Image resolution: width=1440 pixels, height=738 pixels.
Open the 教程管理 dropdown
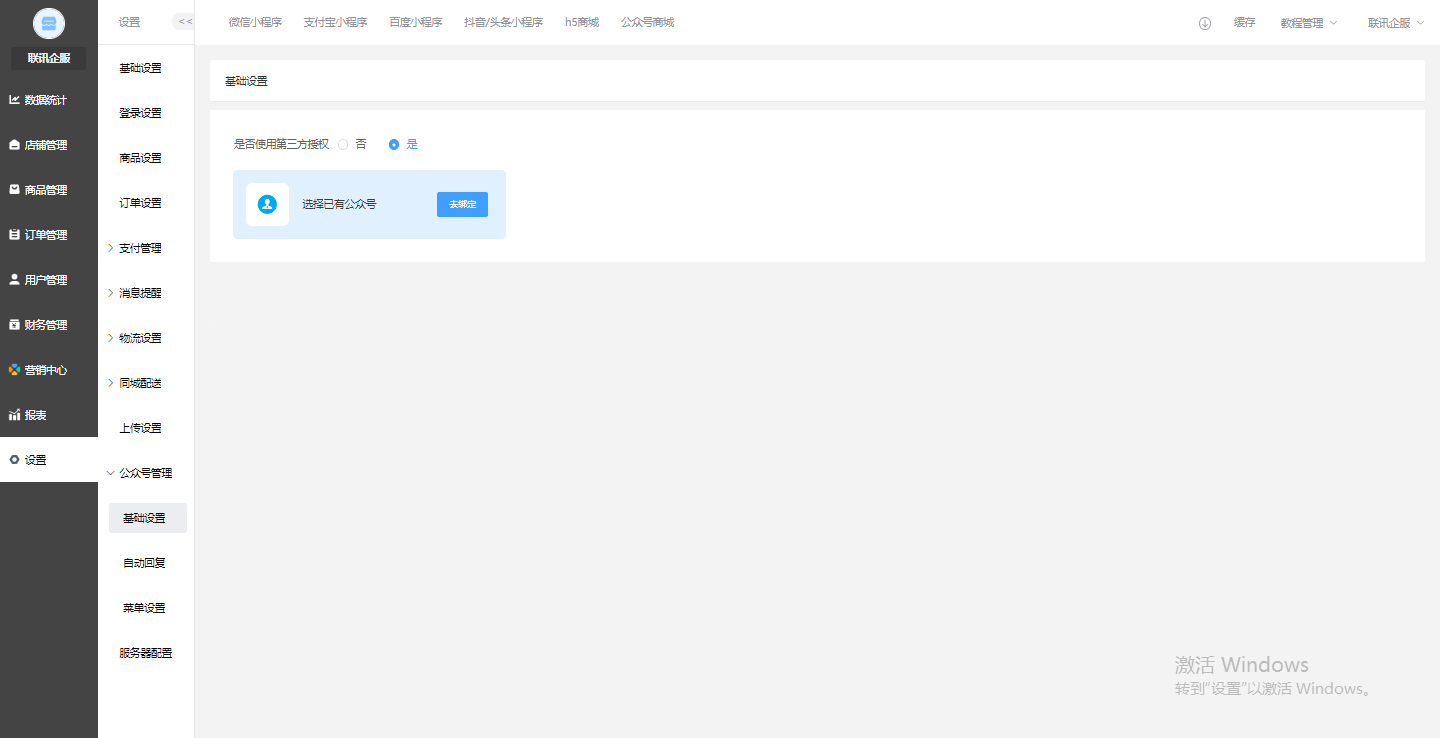pos(1308,23)
